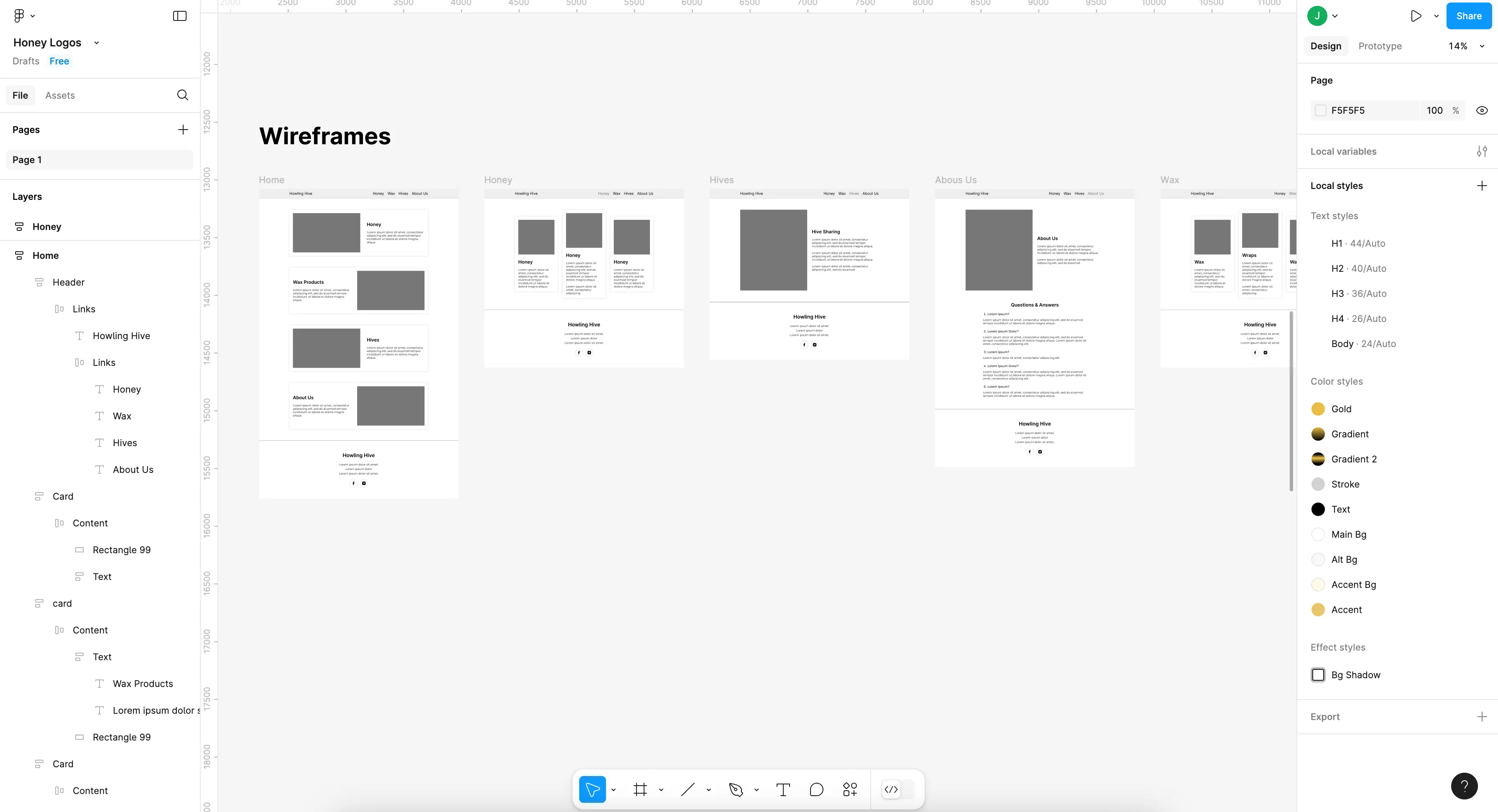The image size is (1498, 812).
Task: Click the Share button
Action: (1469, 16)
